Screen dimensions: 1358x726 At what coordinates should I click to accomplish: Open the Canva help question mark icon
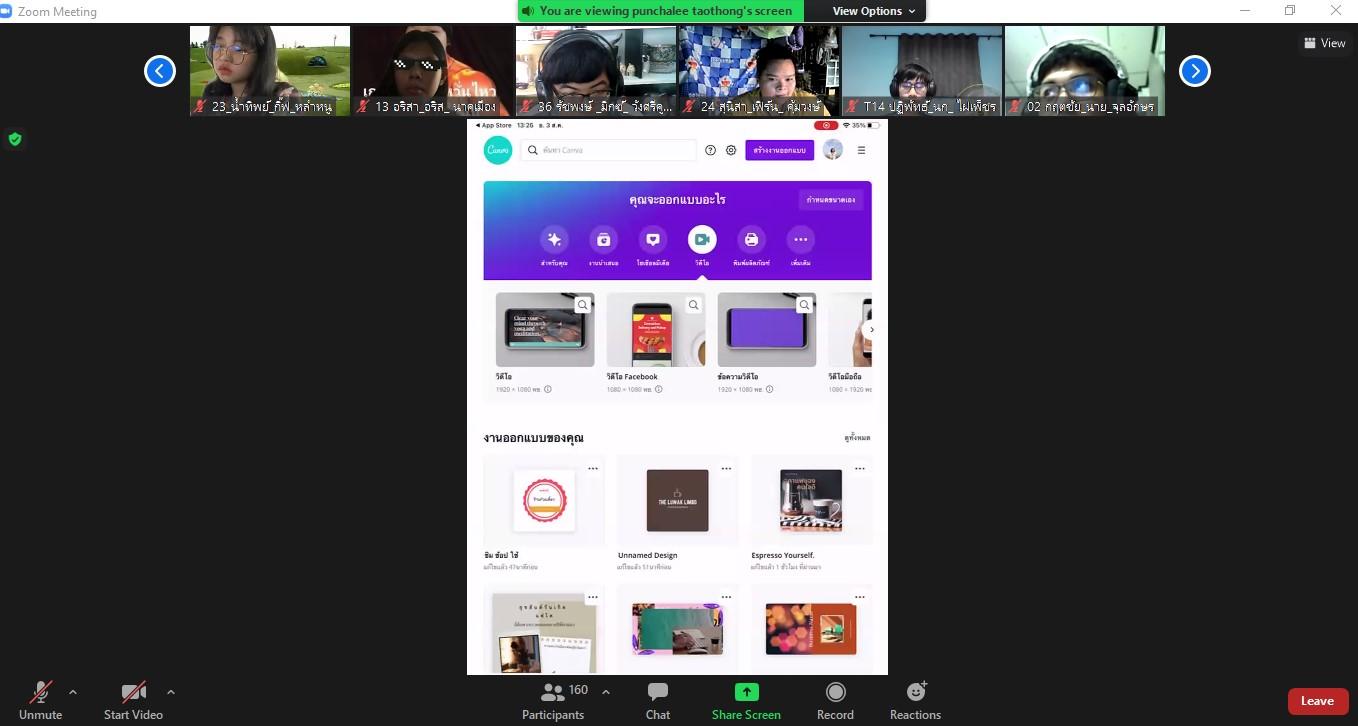[x=710, y=150]
